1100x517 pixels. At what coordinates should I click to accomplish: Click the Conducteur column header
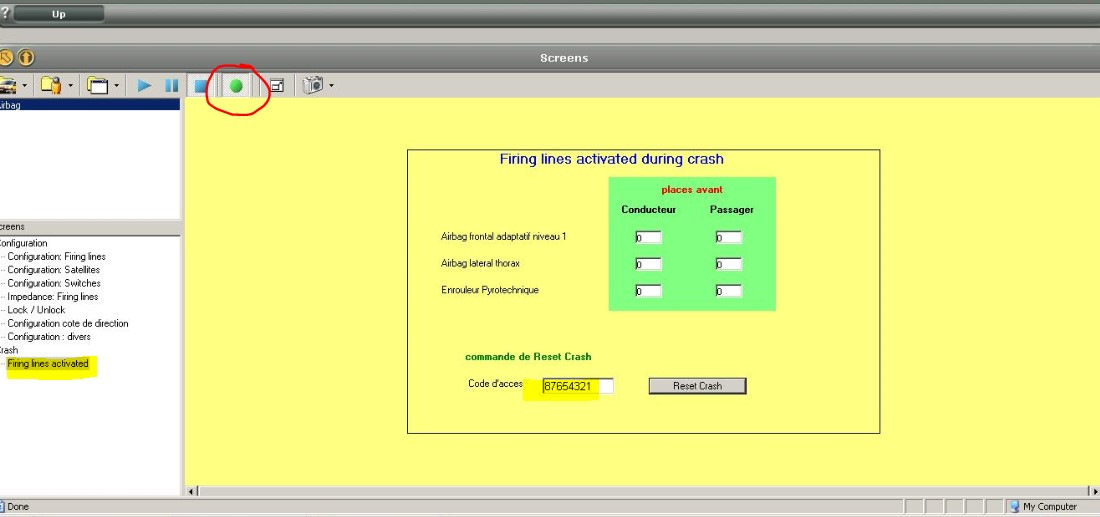(648, 209)
